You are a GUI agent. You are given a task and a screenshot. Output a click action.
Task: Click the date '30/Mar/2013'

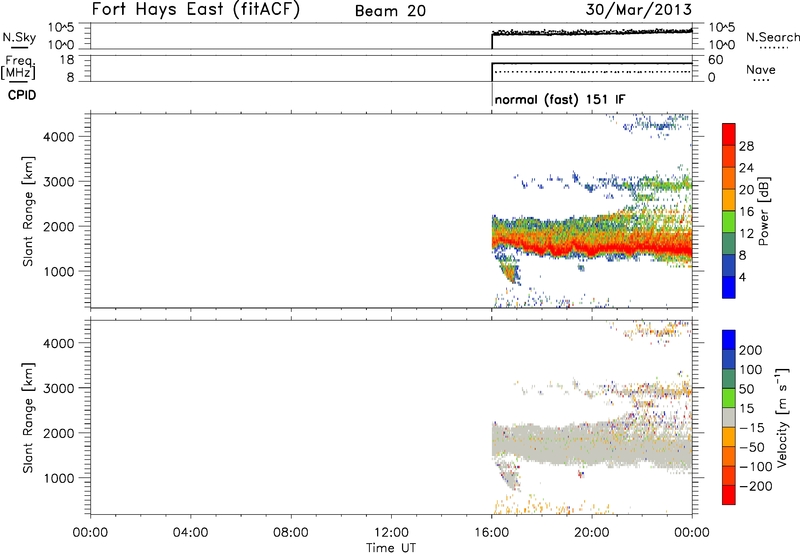pyautogui.click(x=638, y=9)
